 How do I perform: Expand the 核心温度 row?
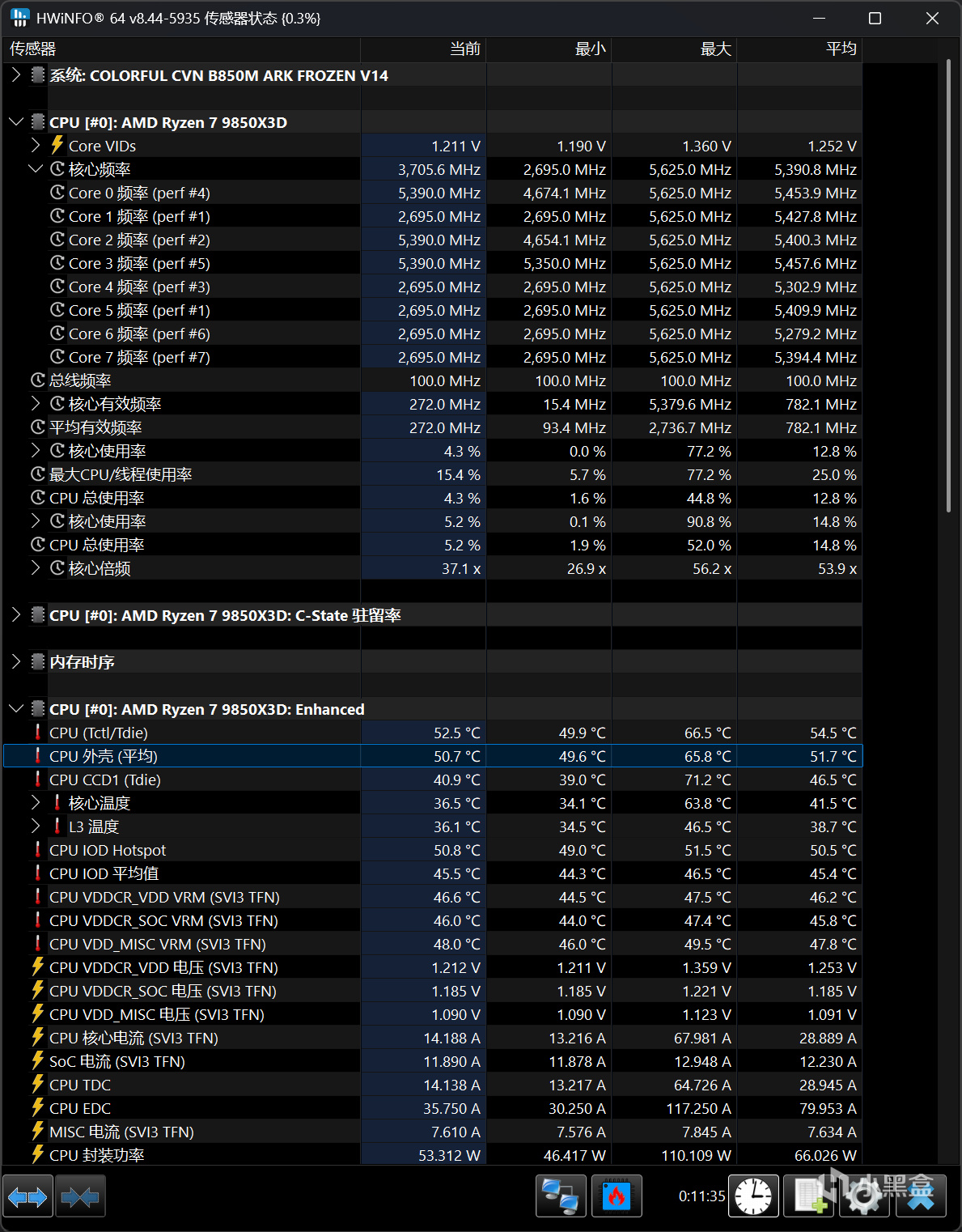pyautogui.click(x=36, y=803)
